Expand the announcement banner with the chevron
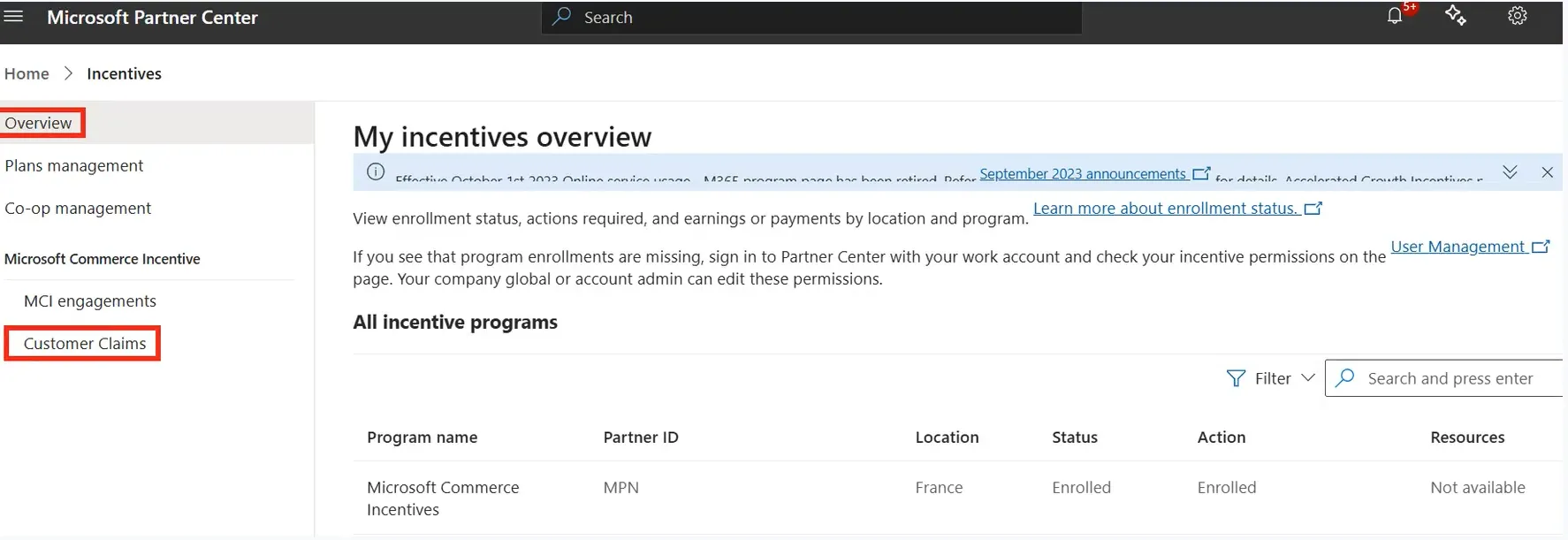1568x540 pixels. click(1510, 172)
